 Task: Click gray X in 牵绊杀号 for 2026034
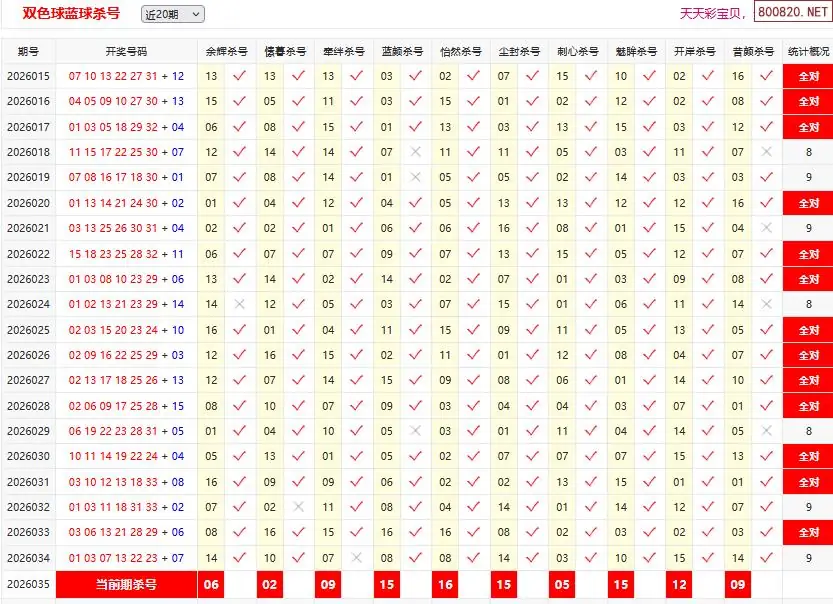(x=357, y=558)
